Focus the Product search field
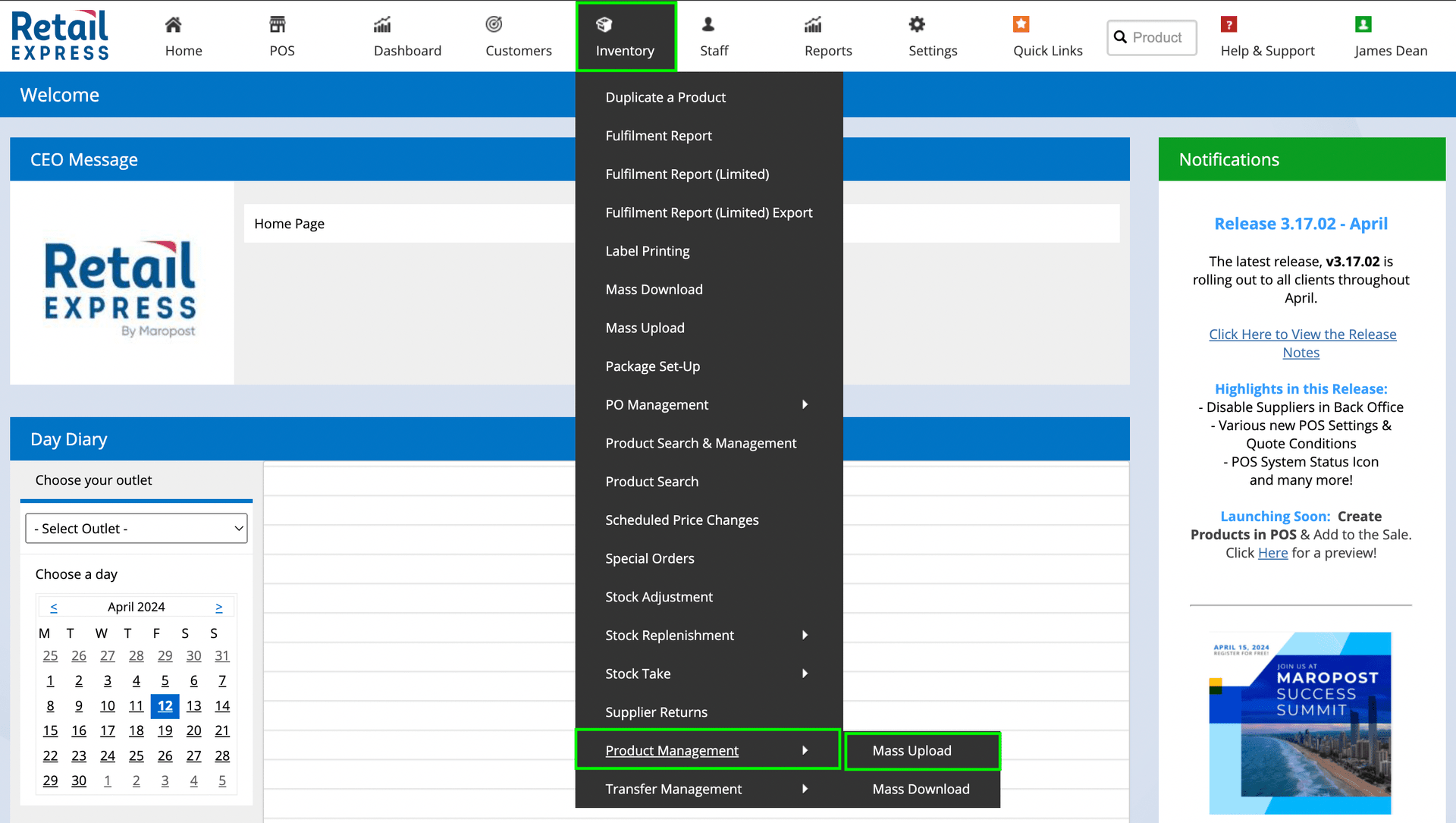This screenshot has width=1456, height=823. (x=1152, y=37)
